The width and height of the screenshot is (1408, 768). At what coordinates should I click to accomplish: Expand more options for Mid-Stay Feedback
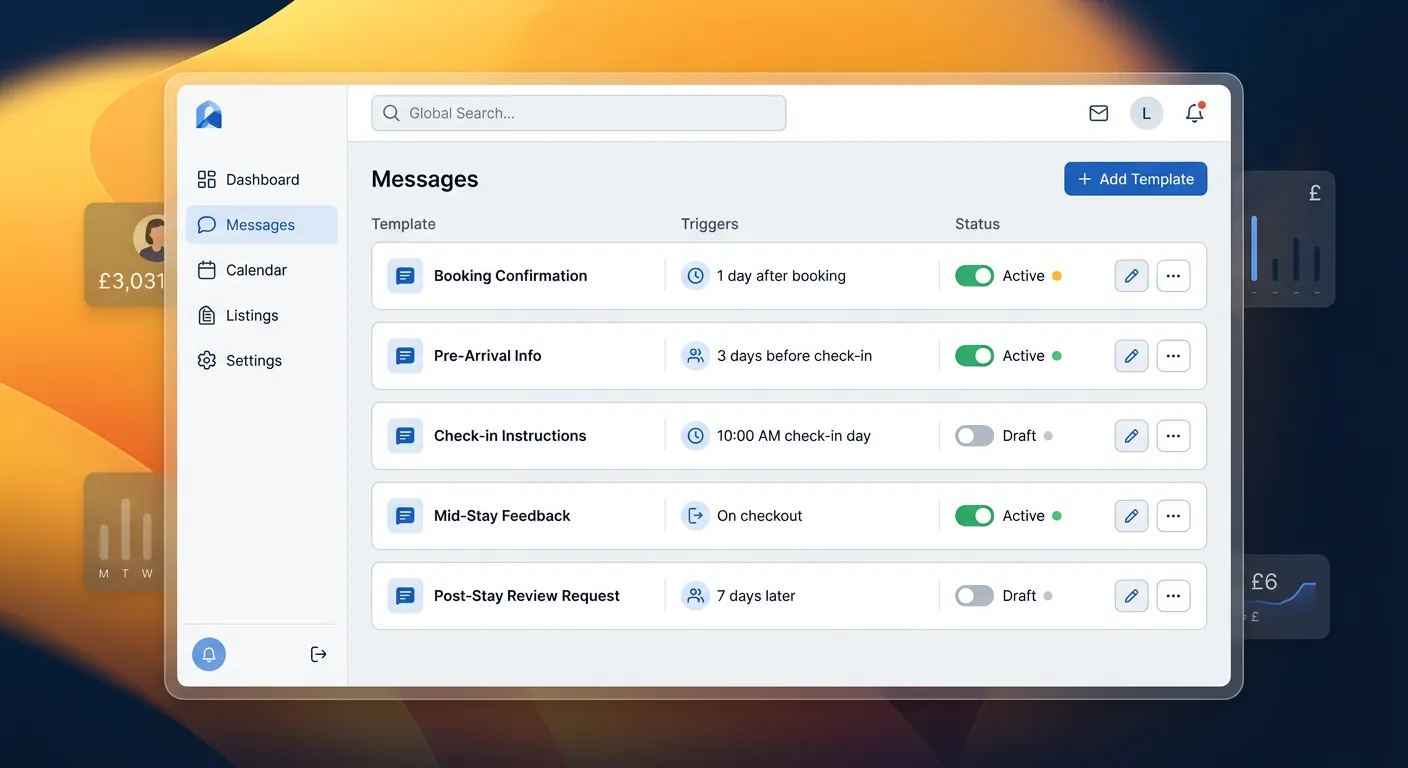(1174, 516)
